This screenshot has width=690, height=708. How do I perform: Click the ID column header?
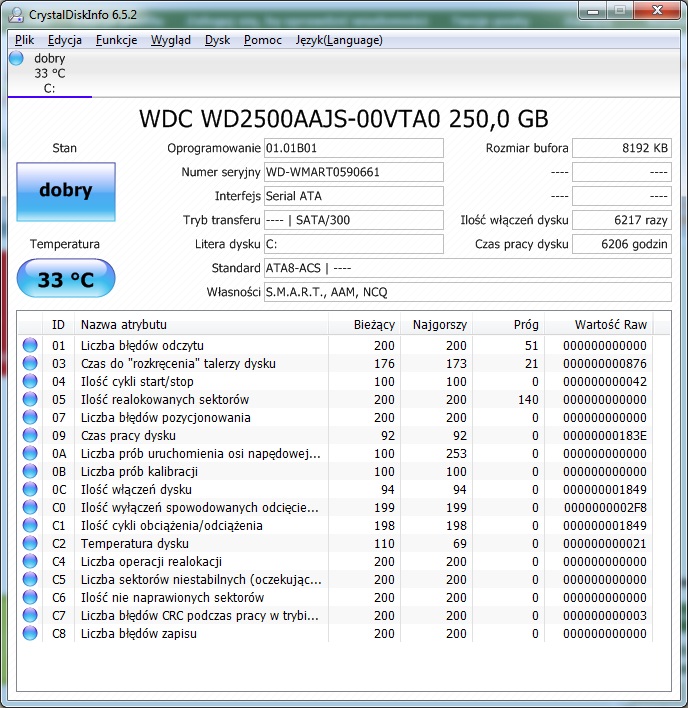tap(59, 325)
